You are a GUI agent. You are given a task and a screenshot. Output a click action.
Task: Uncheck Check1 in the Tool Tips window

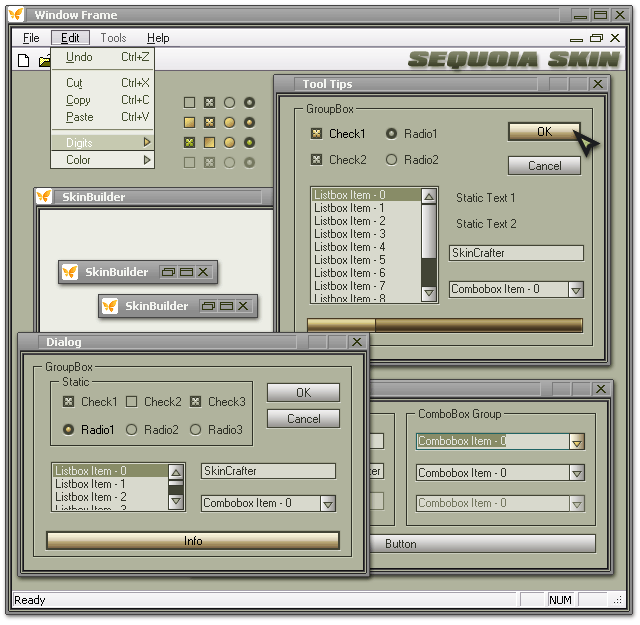tap(316, 134)
